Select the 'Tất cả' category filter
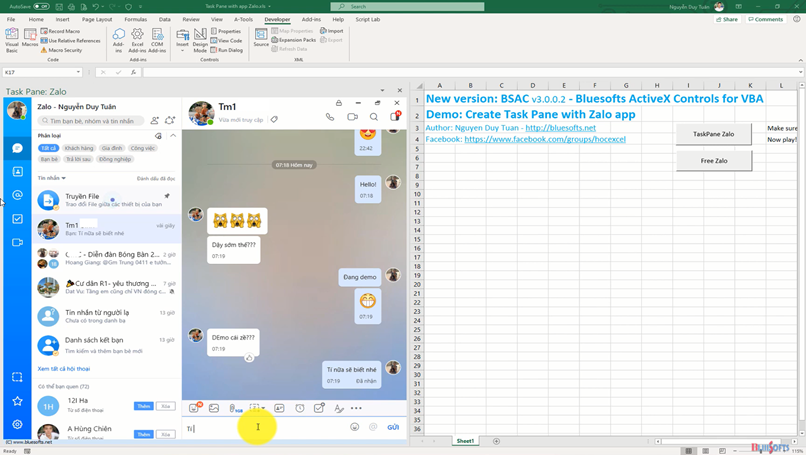This screenshot has width=806, height=455. [x=48, y=148]
